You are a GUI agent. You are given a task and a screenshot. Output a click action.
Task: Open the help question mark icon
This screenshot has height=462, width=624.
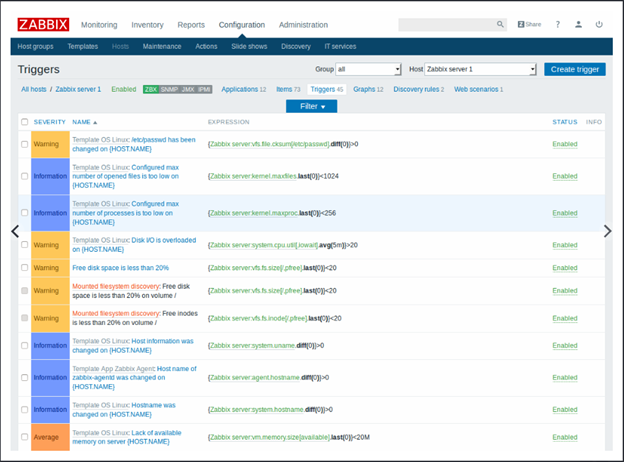pos(558,24)
